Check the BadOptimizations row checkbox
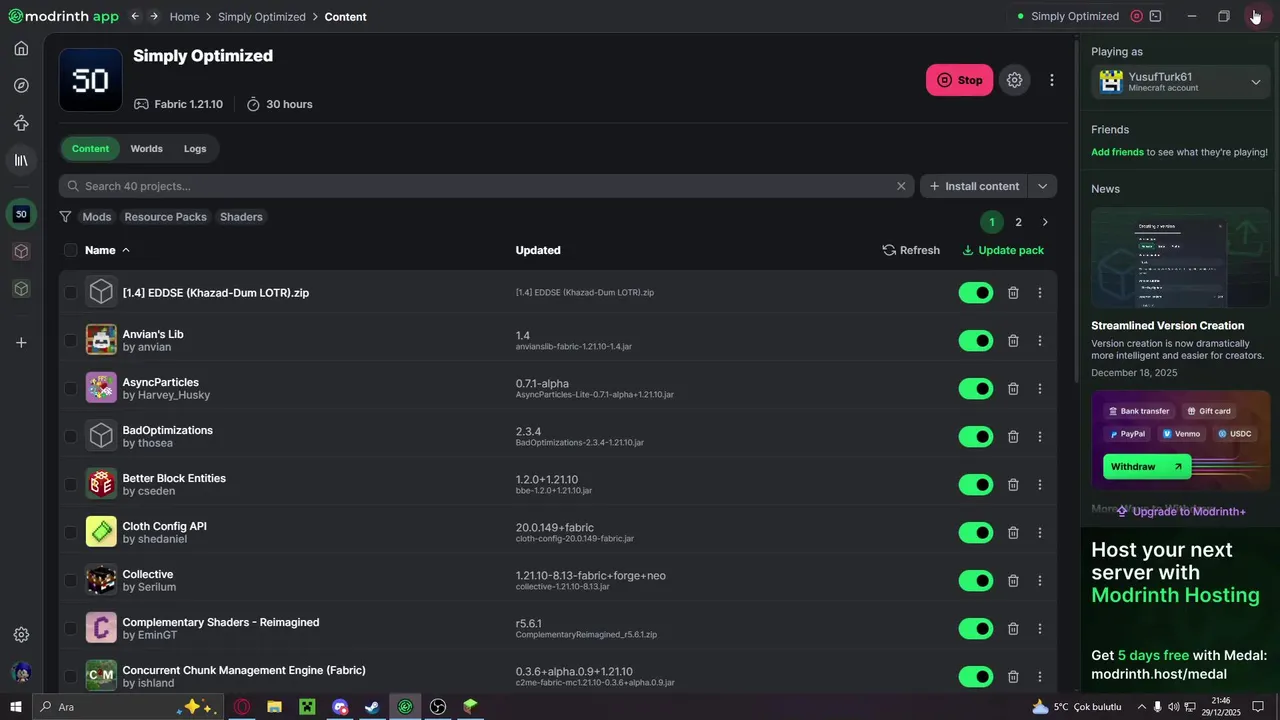The height and width of the screenshot is (720, 1280). point(70,437)
